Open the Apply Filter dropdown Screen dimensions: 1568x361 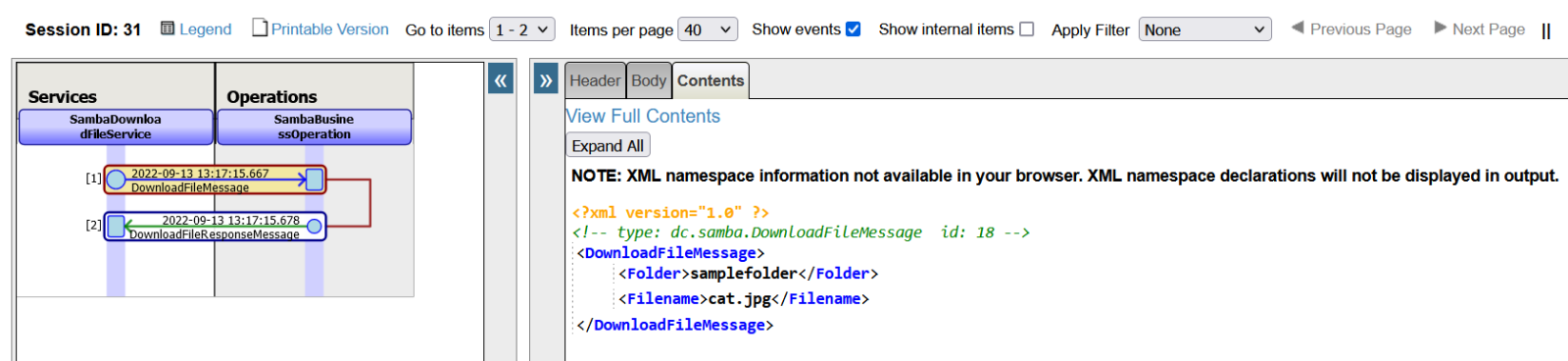[x=1205, y=29]
